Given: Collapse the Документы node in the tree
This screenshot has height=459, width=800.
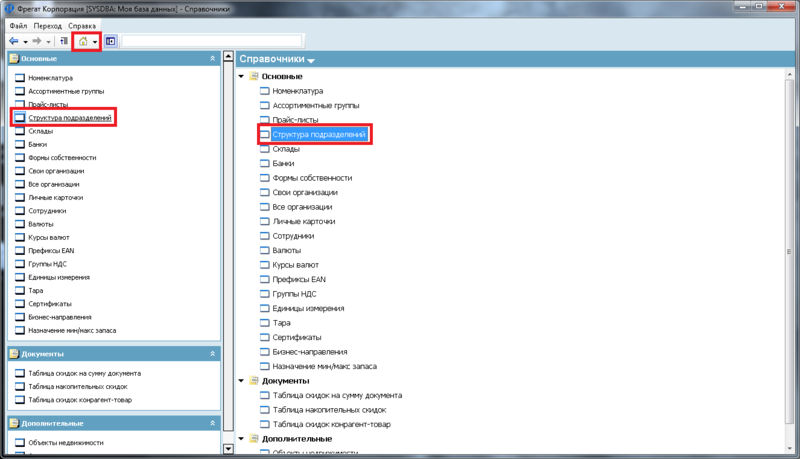Looking at the screenshot, I should (241, 381).
